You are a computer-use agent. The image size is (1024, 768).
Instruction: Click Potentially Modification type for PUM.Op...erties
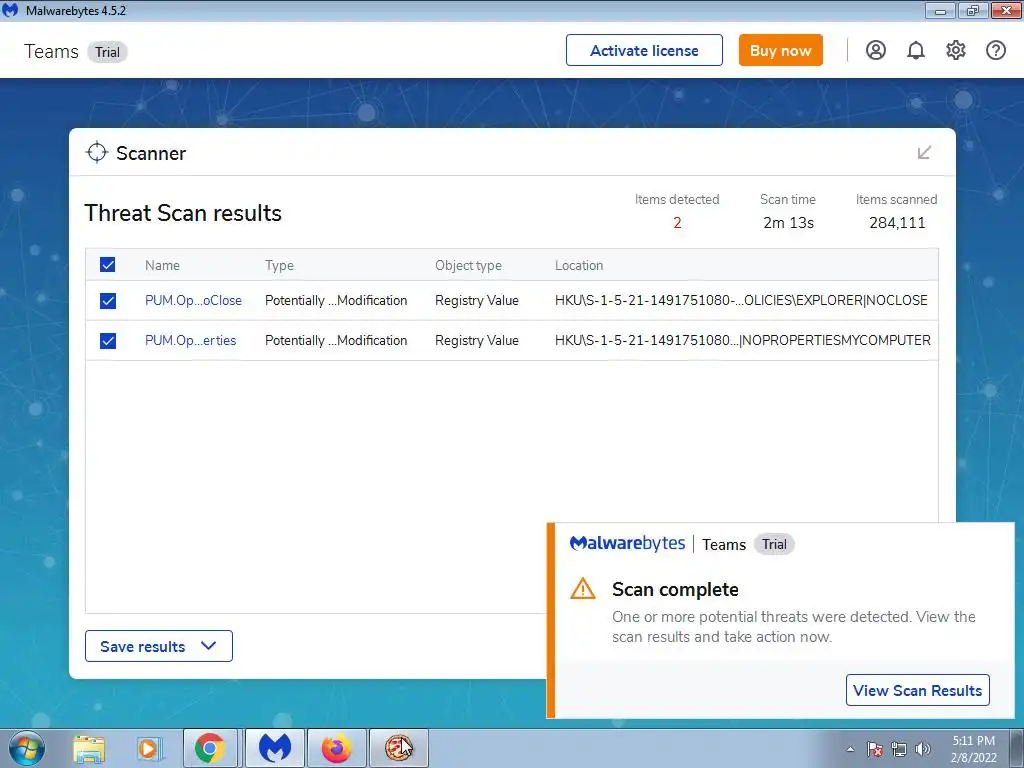[336, 340]
